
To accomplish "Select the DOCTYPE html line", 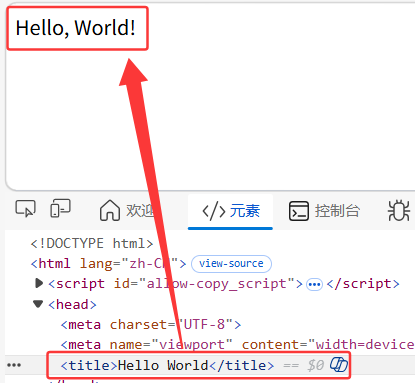I will pos(92,243).
